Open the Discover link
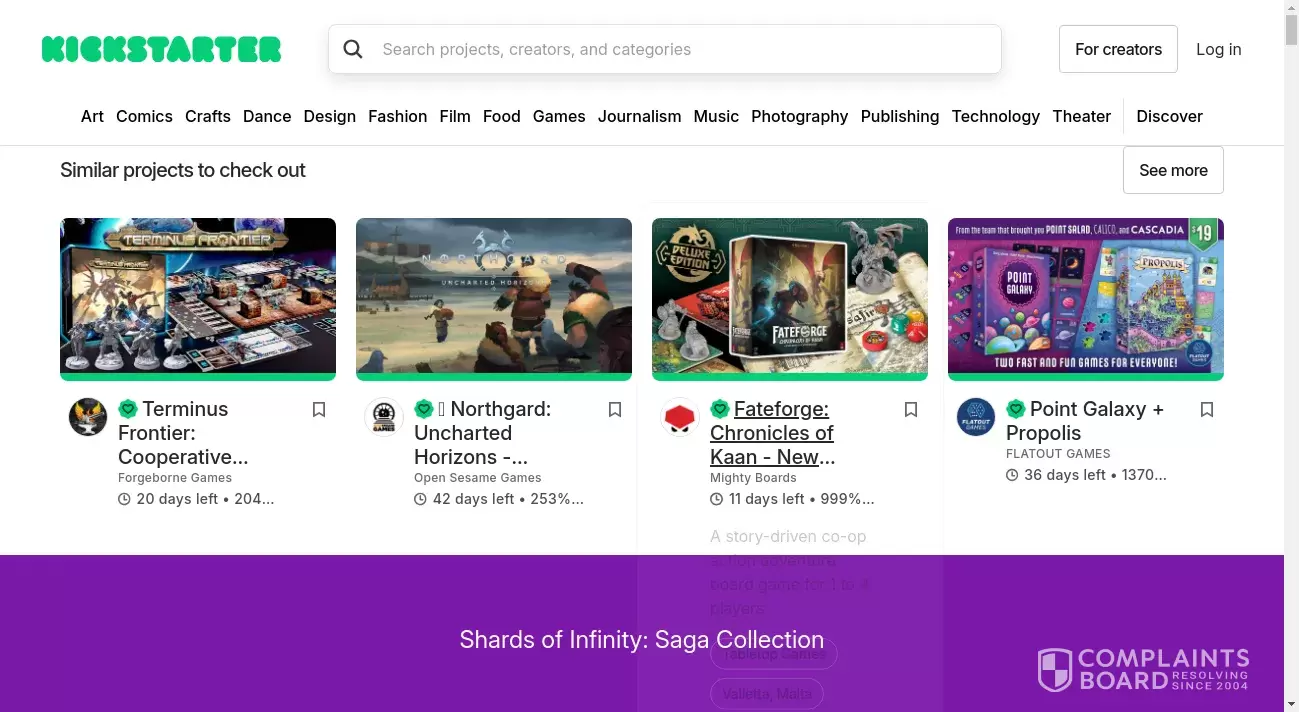This screenshot has width=1299, height=712. click(x=1170, y=116)
